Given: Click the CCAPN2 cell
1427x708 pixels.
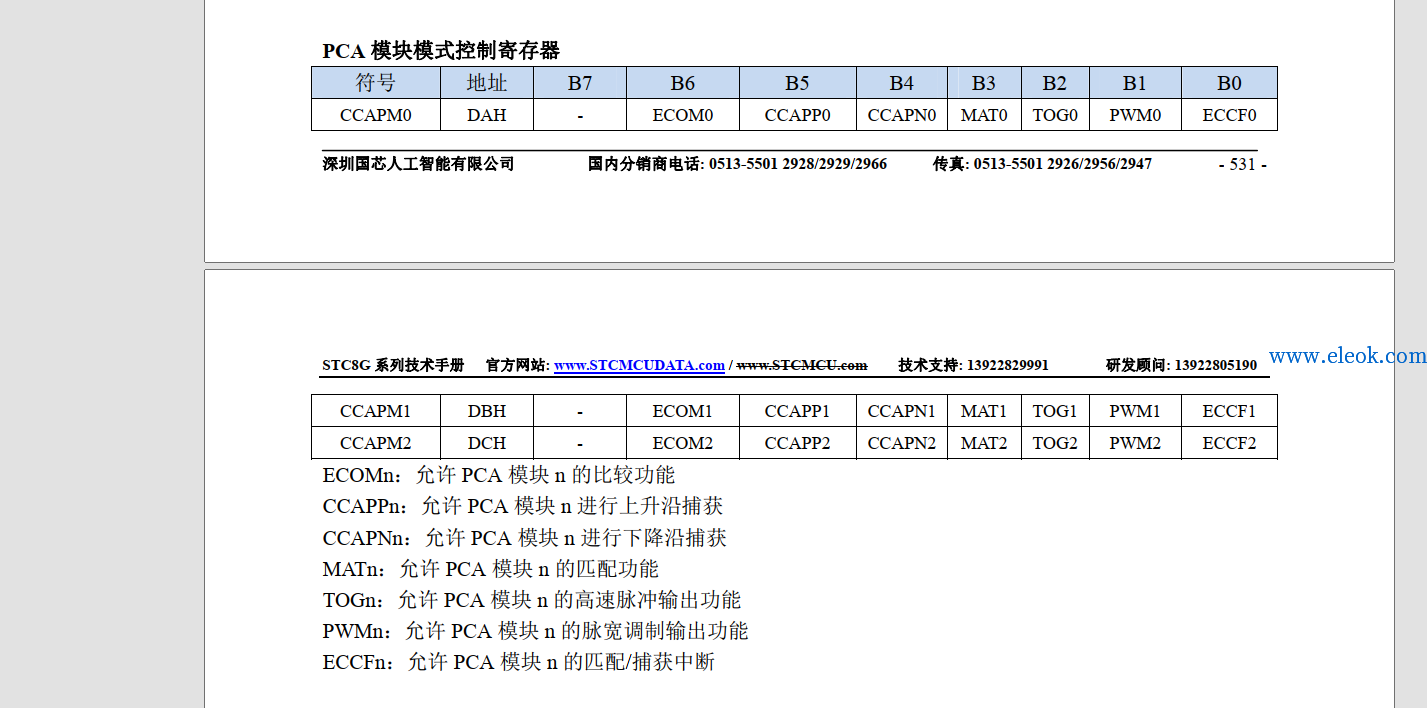Looking at the screenshot, I should 902,443.
